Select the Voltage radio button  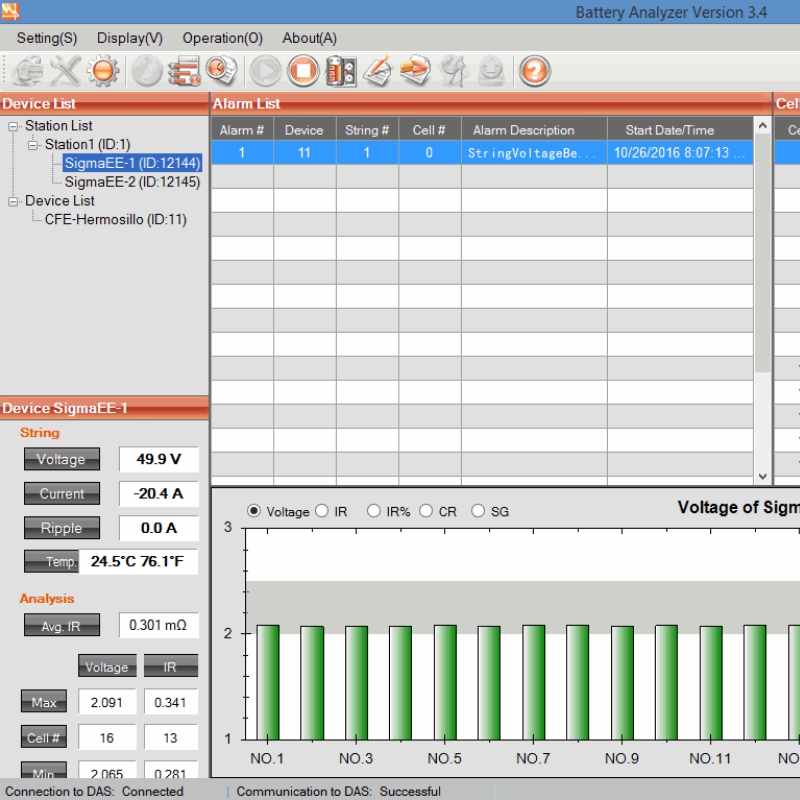tap(254, 511)
